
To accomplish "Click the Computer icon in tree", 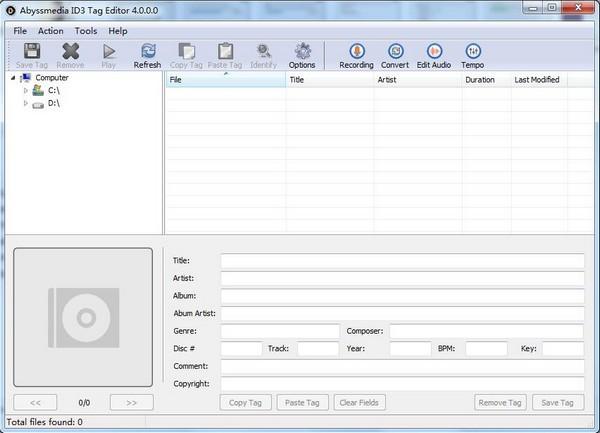I will click(25, 78).
